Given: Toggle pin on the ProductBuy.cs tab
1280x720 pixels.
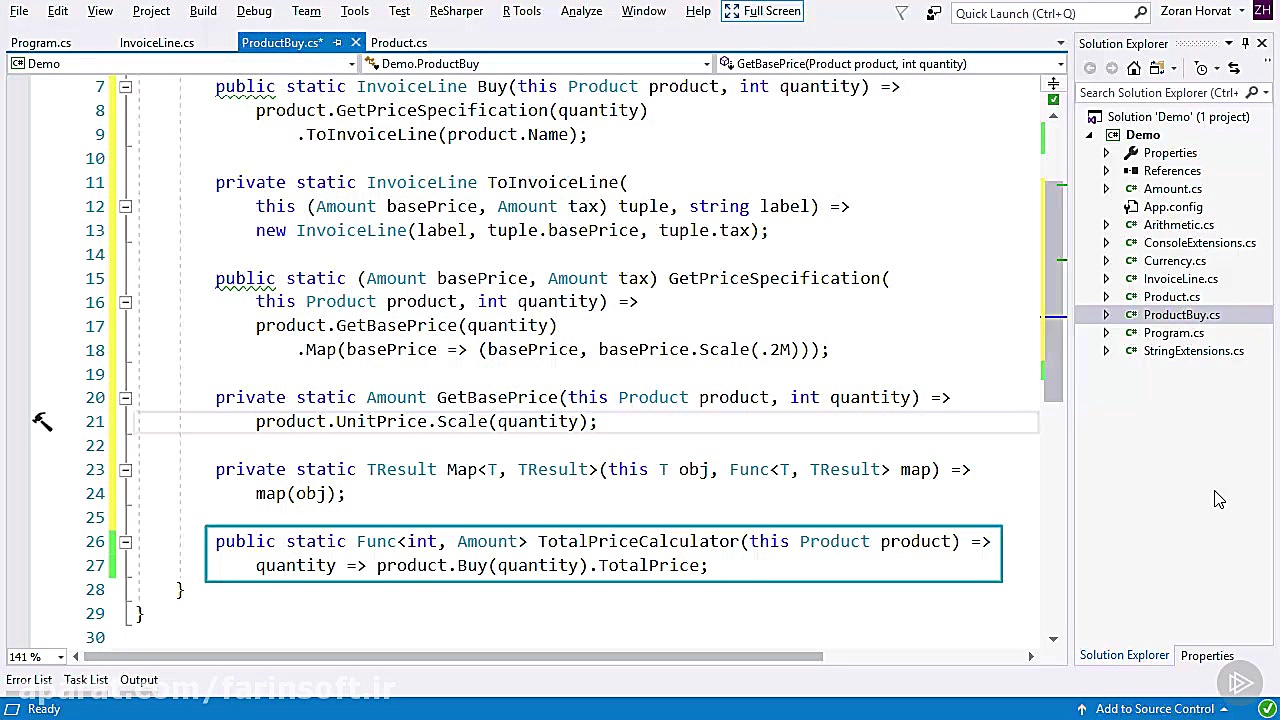Looking at the screenshot, I should (x=337, y=43).
